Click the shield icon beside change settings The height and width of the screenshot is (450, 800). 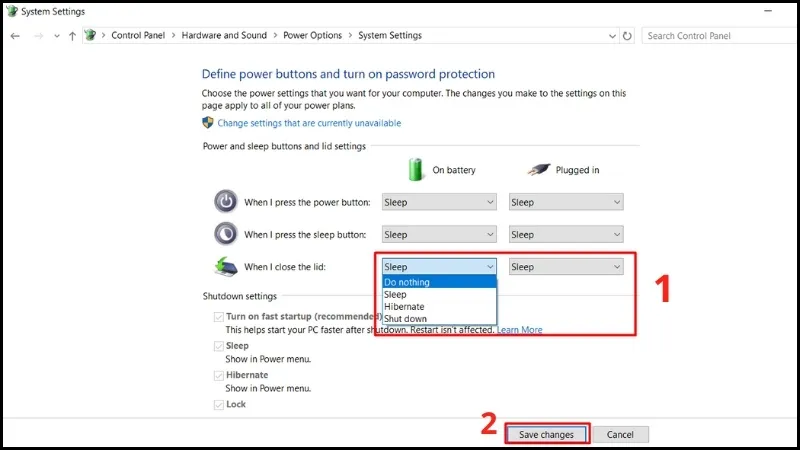208,123
